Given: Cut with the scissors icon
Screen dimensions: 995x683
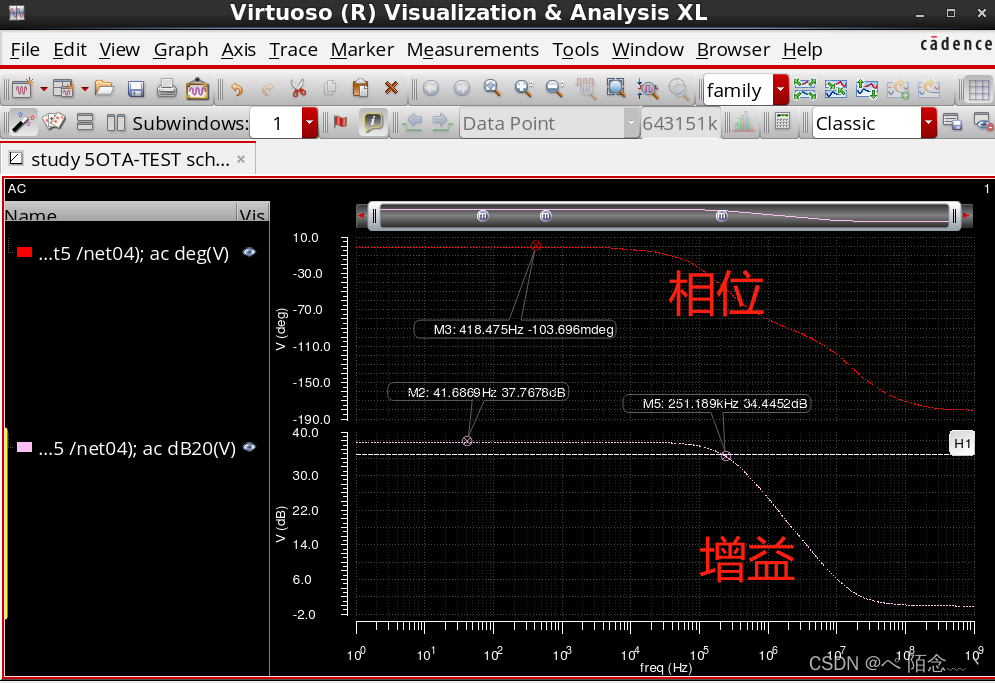Looking at the screenshot, I should coord(298,89).
